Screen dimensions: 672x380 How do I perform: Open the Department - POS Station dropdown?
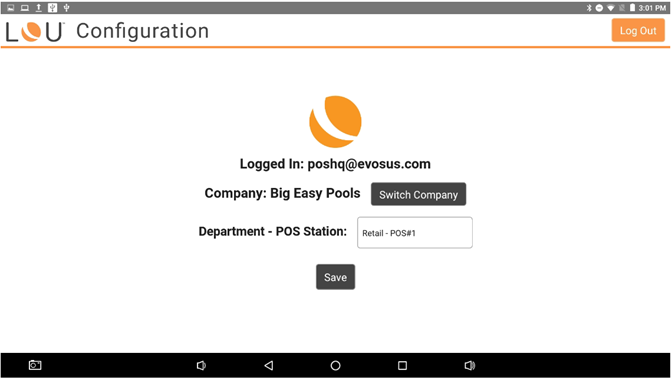coord(414,233)
